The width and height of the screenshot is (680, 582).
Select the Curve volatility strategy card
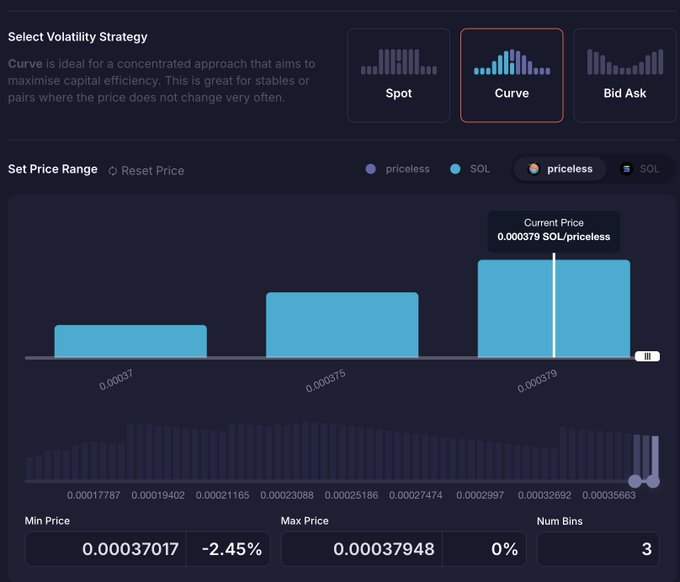click(512, 75)
